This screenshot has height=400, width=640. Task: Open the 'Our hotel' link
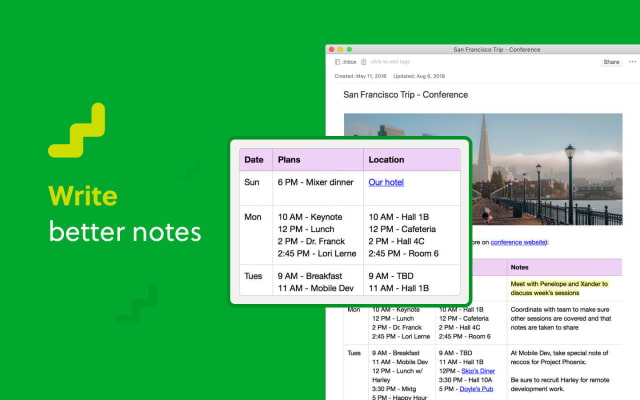(386, 182)
